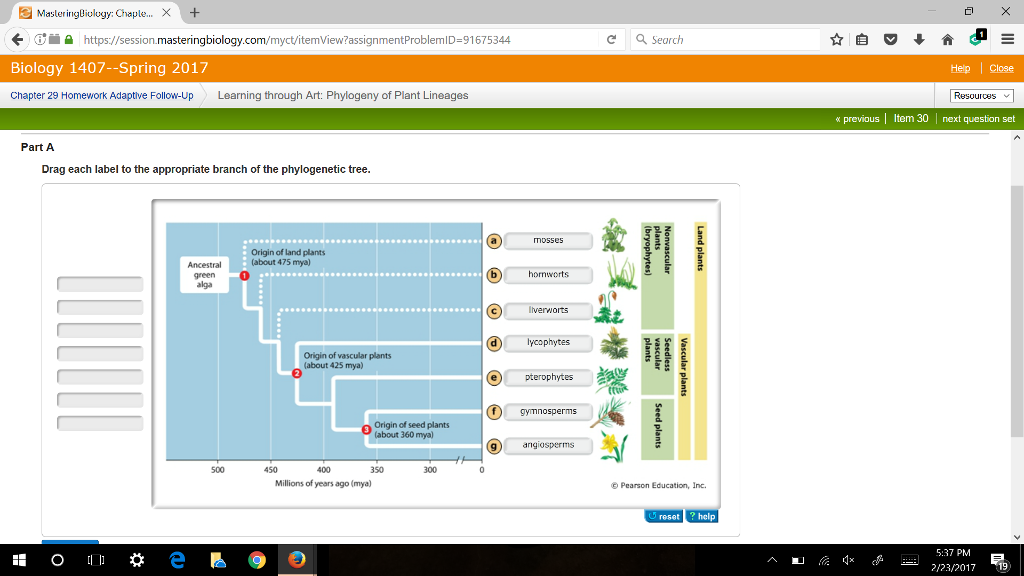Reset the drag-and-drop activity
The image size is (1024, 576).
coord(662,515)
